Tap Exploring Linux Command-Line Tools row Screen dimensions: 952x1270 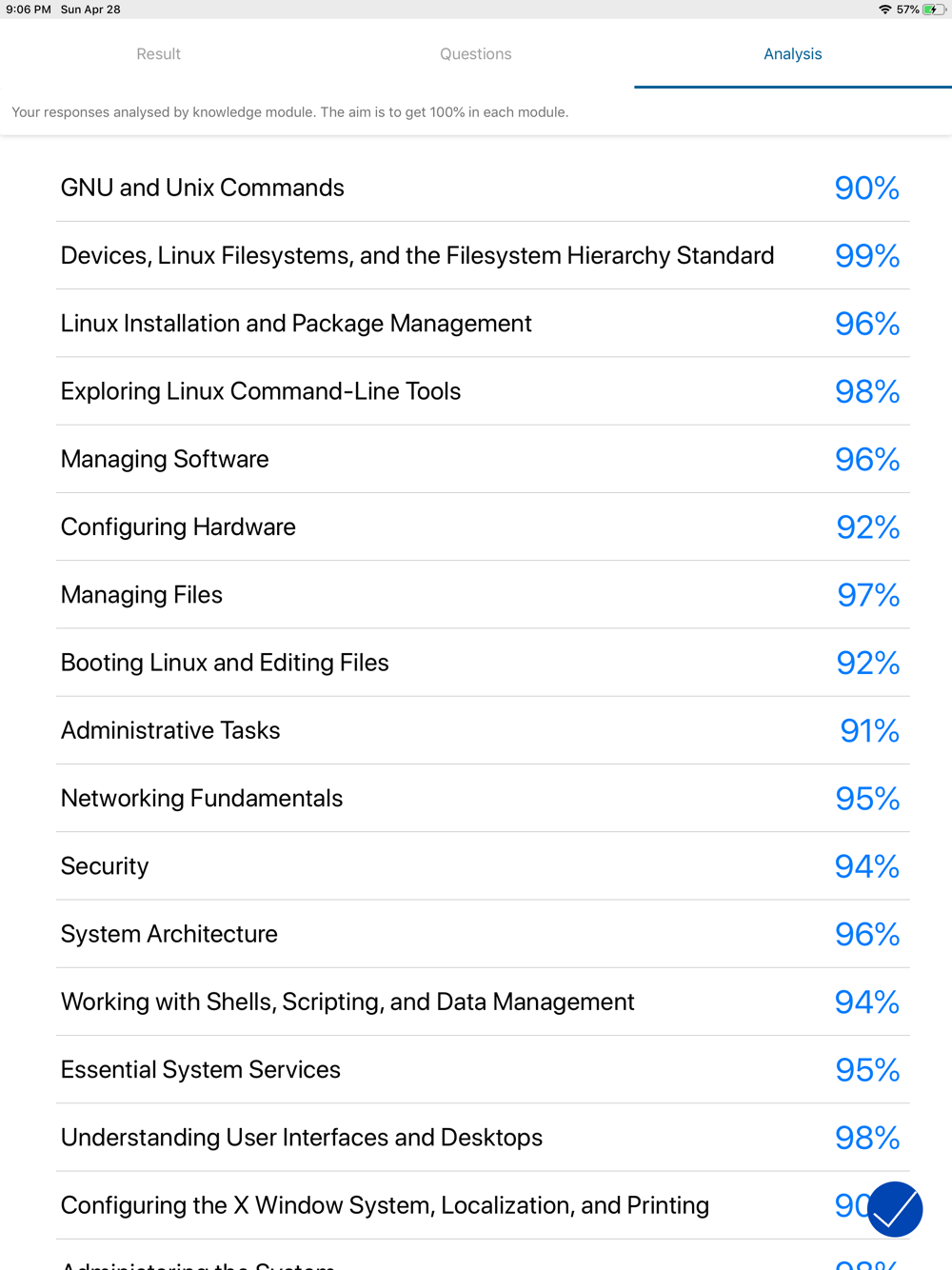pos(483,391)
